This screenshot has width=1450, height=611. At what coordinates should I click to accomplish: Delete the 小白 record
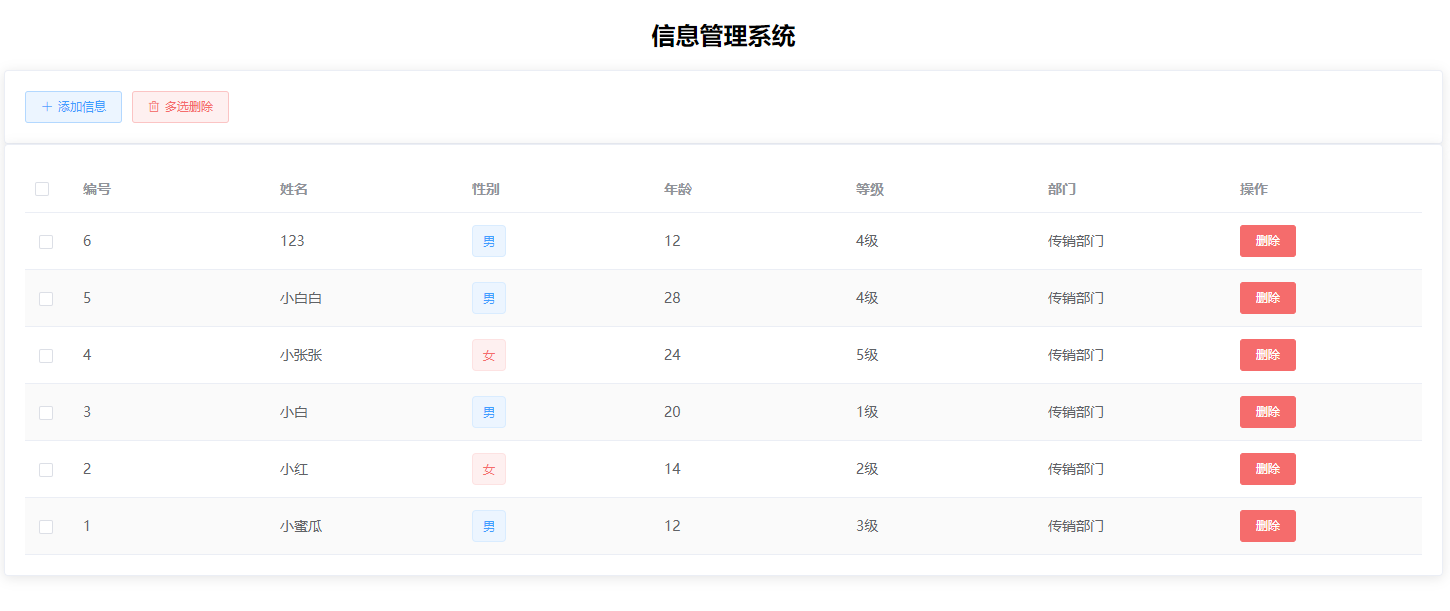click(x=1267, y=411)
